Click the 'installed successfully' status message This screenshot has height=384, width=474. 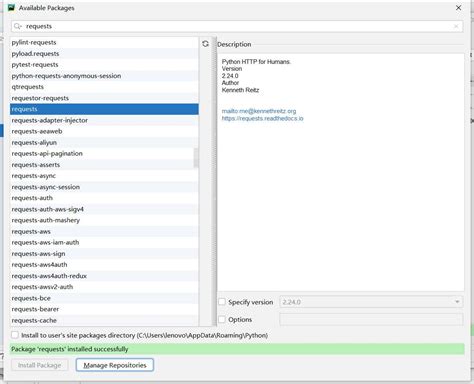point(237,349)
